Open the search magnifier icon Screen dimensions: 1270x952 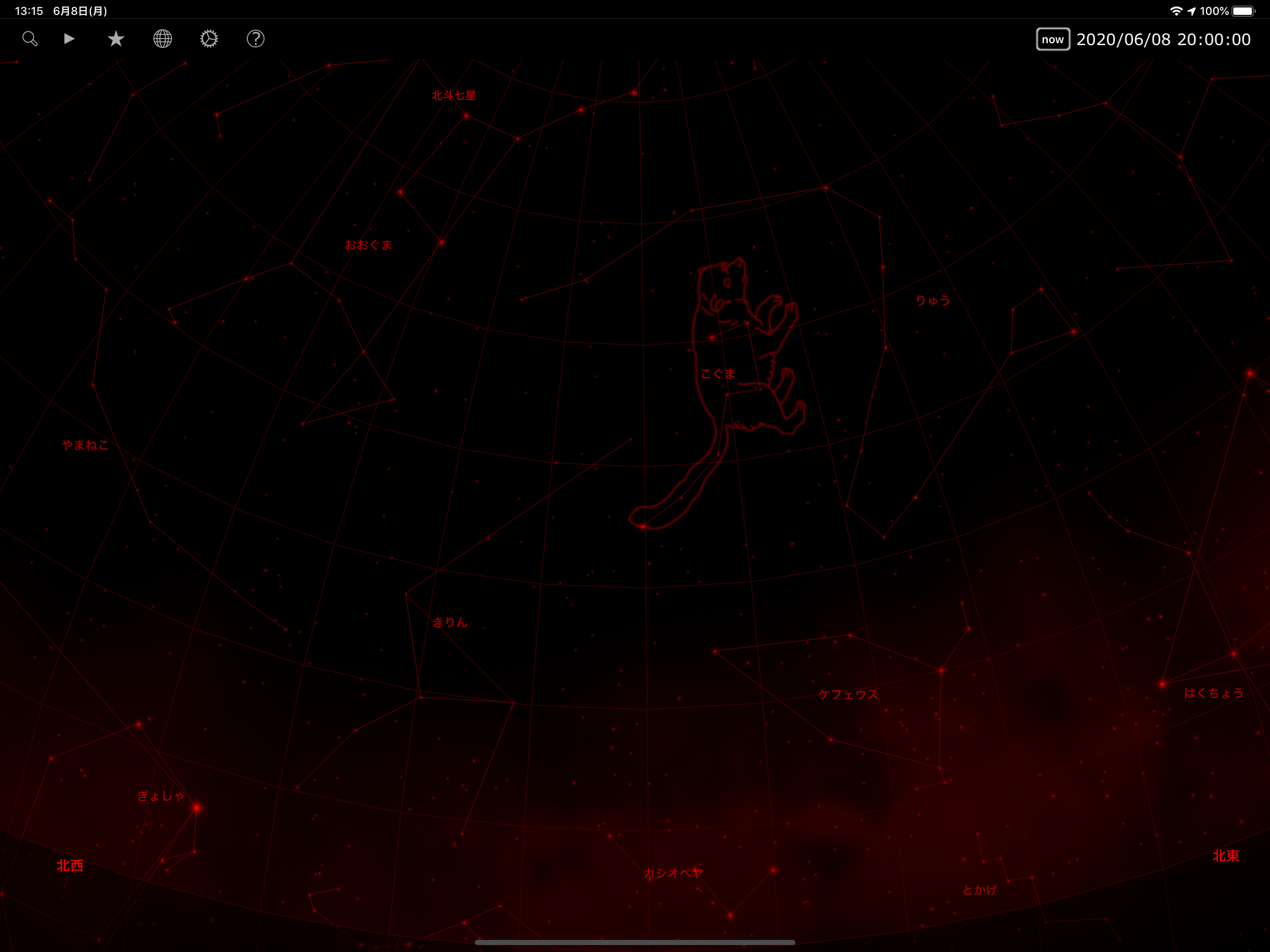[x=30, y=39]
